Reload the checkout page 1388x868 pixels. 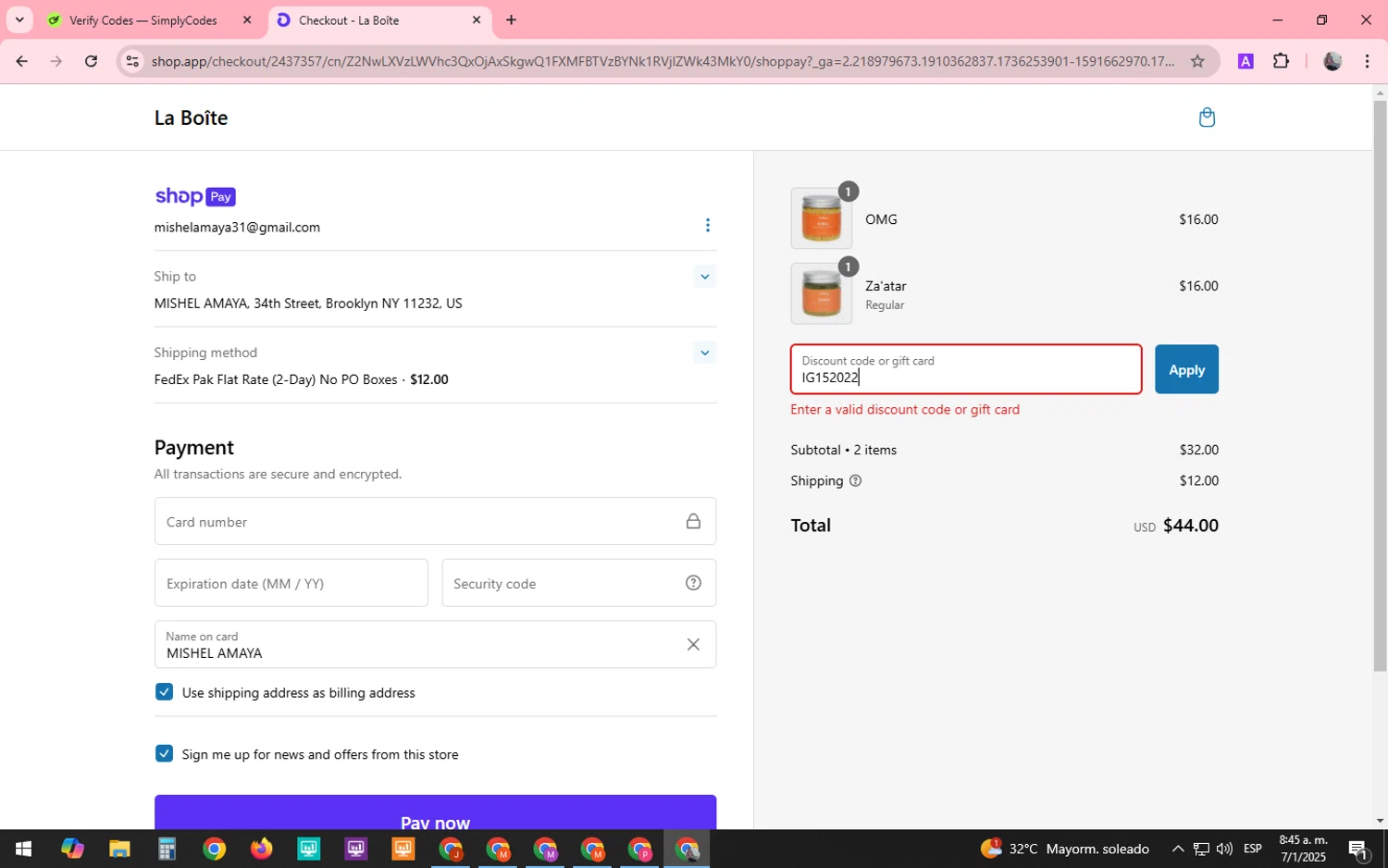[x=91, y=61]
